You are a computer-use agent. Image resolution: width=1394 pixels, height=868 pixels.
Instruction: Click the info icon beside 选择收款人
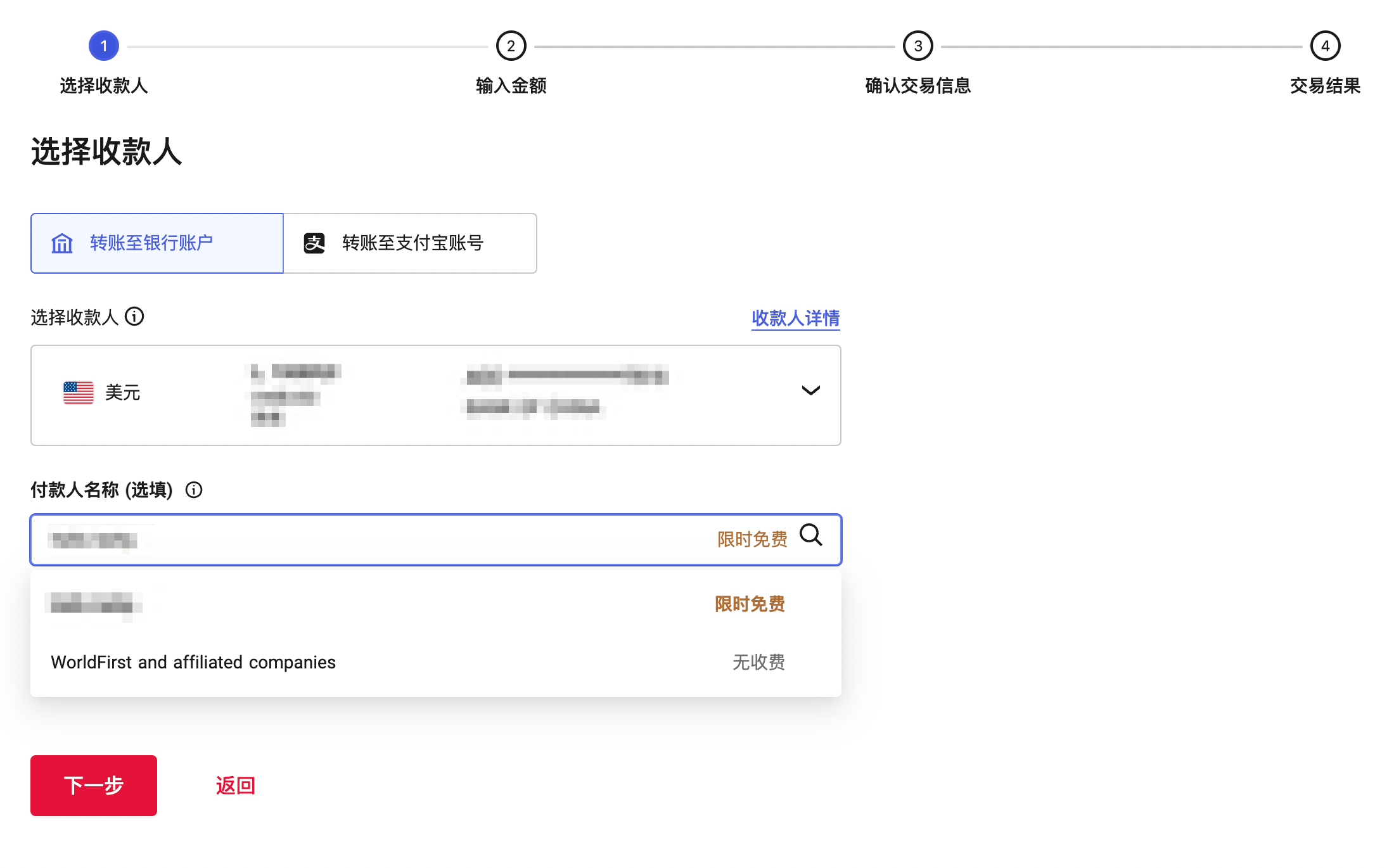point(134,317)
